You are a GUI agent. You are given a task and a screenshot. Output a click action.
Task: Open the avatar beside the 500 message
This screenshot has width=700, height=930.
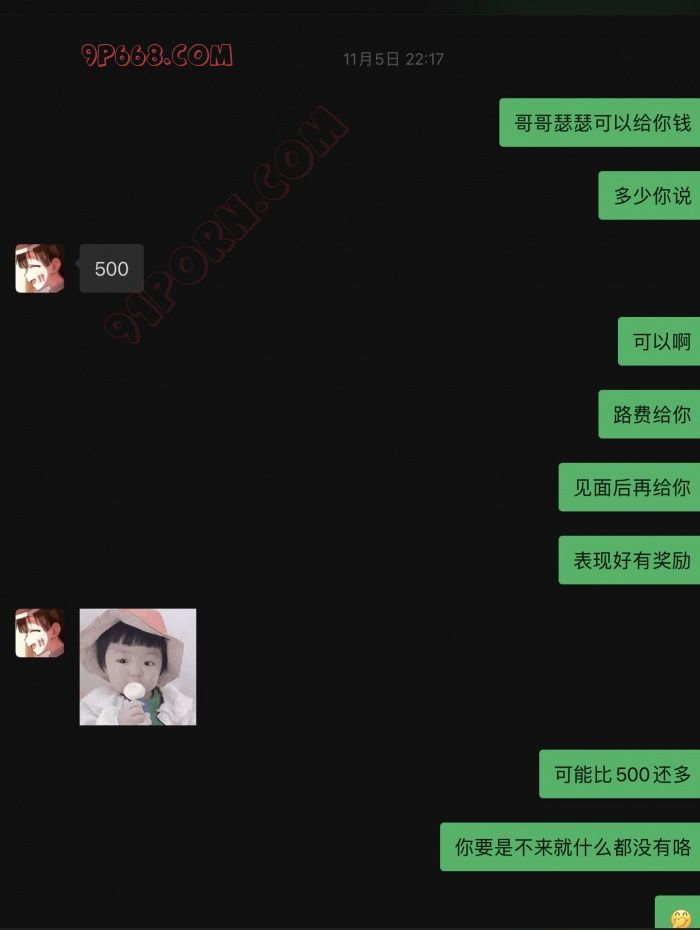click(x=39, y=268)
